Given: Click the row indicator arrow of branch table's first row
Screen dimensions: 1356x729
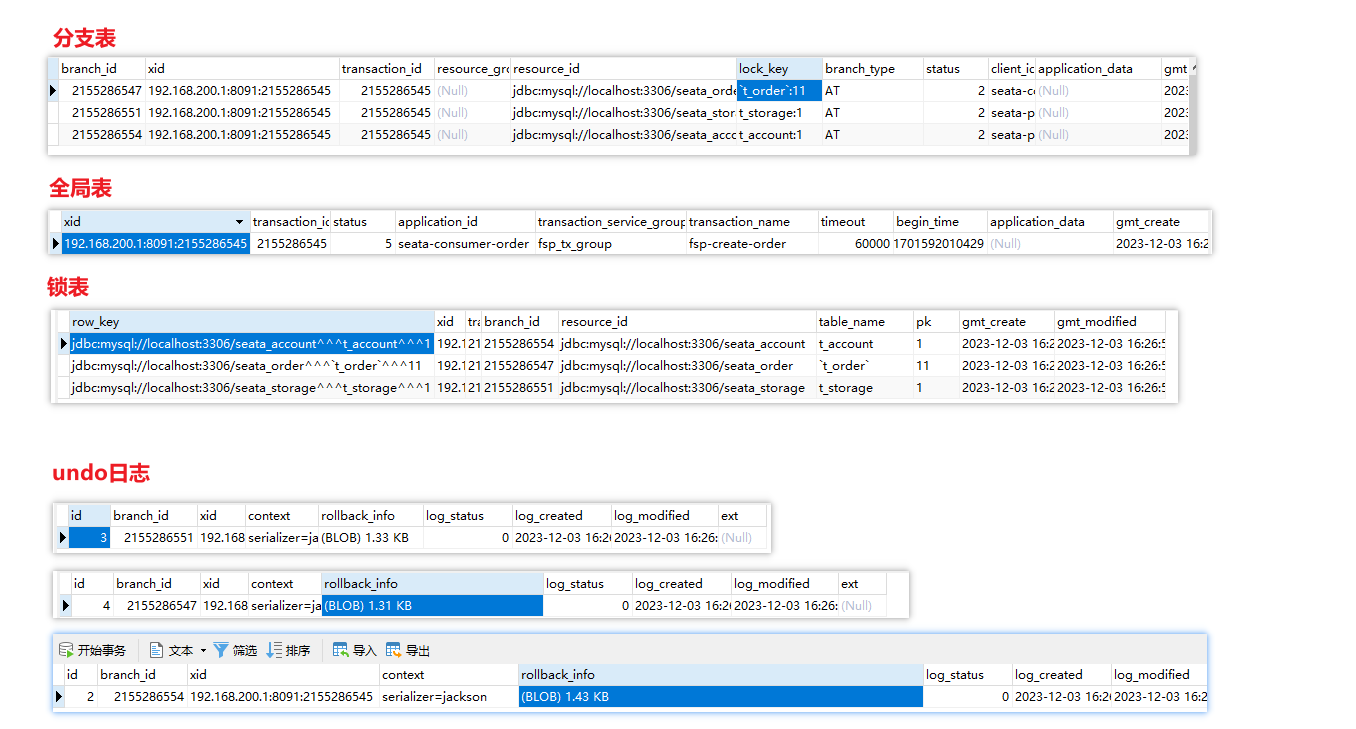Looking at the screenshot, I should (53, 91).
